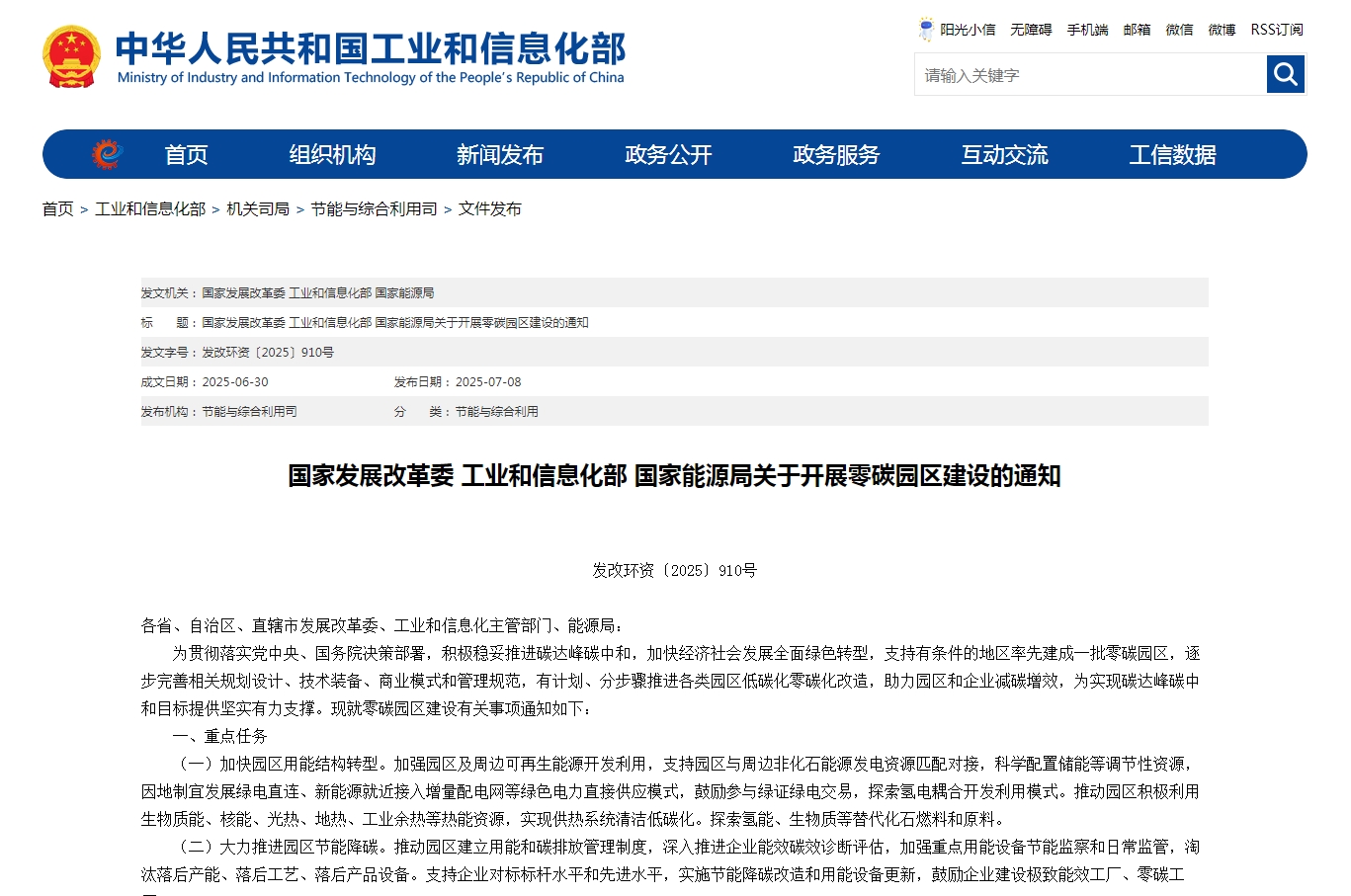Click the 节能与综合利用司 breadcrumb link

tap(373, 208)
